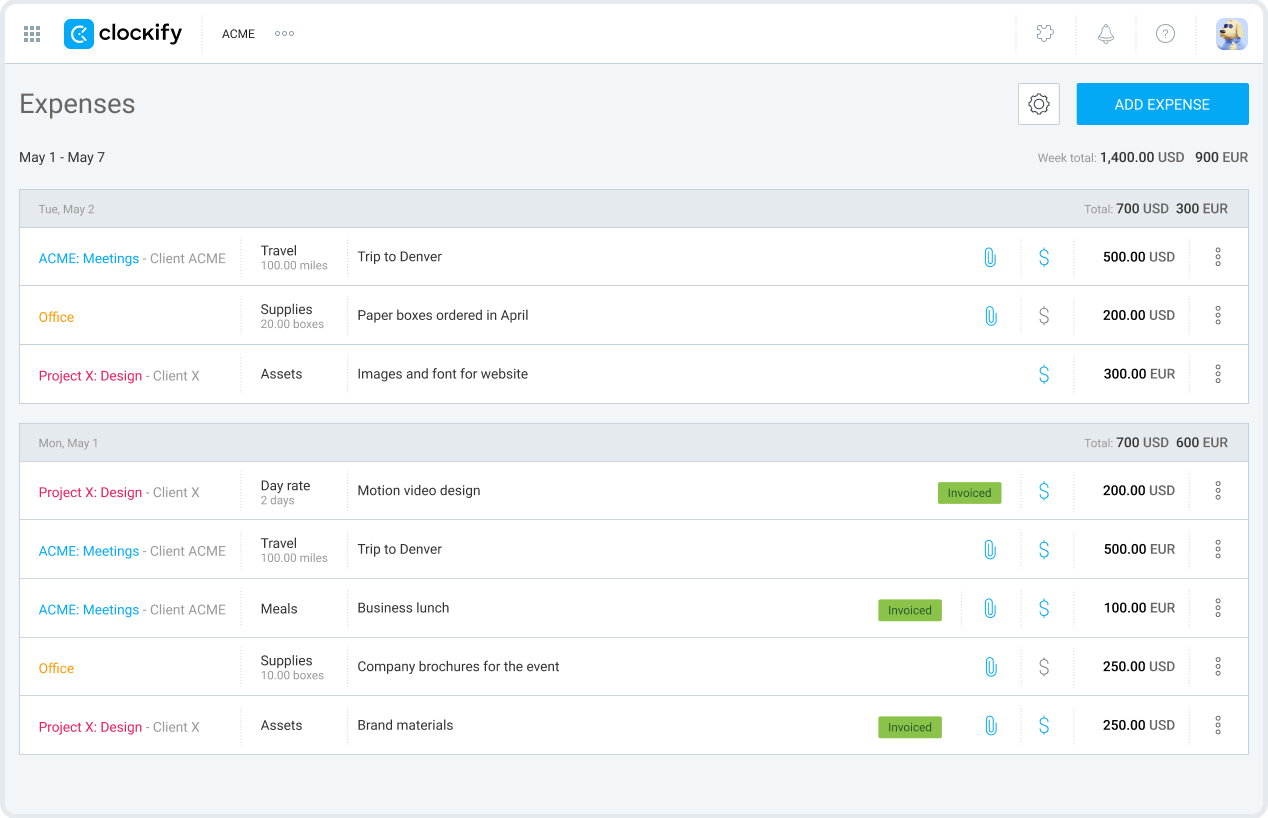Open more options for Motion video design

(1218, 491)
